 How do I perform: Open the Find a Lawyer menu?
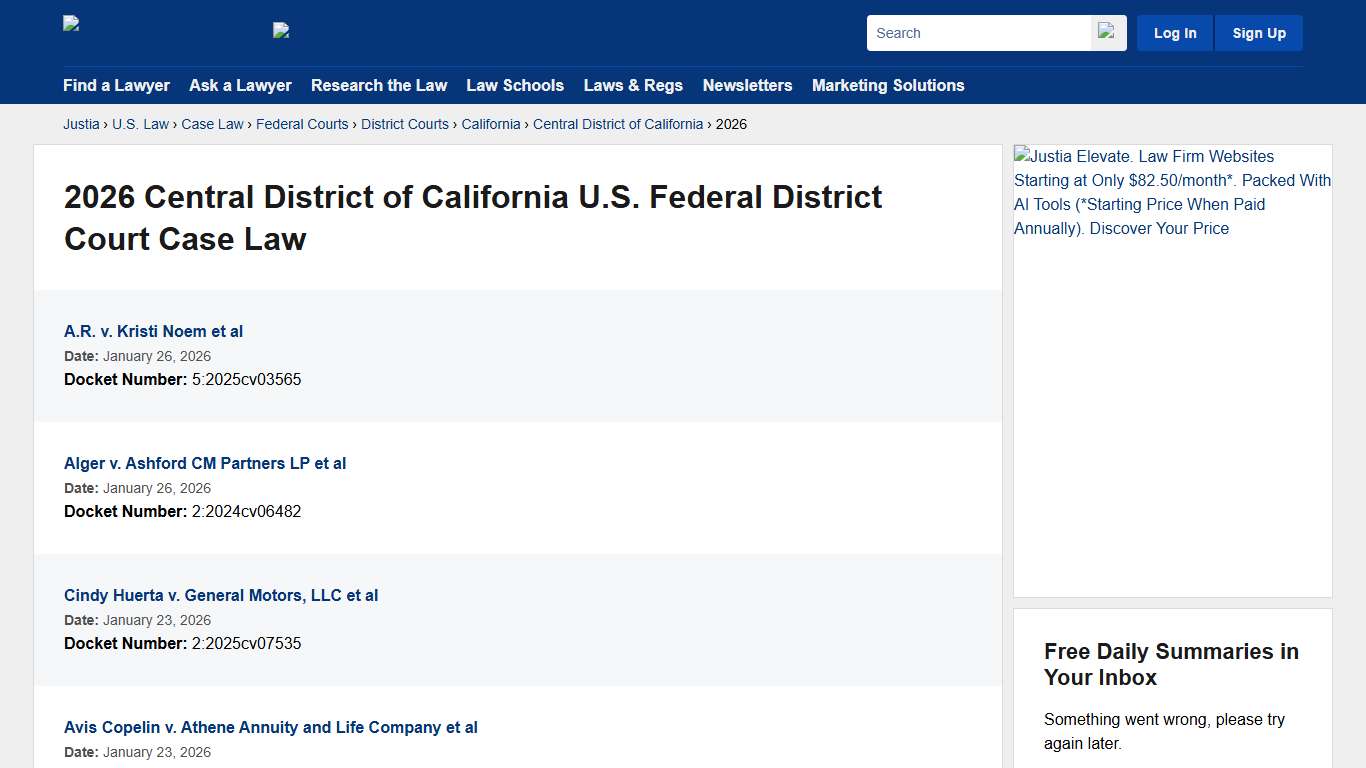[x=116, y=86]
